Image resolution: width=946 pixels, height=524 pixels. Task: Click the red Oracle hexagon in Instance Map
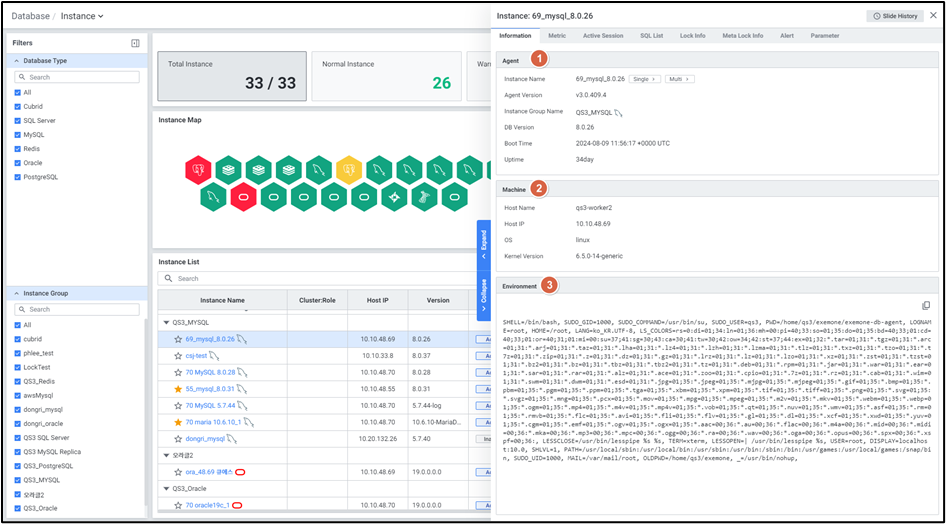241,197
